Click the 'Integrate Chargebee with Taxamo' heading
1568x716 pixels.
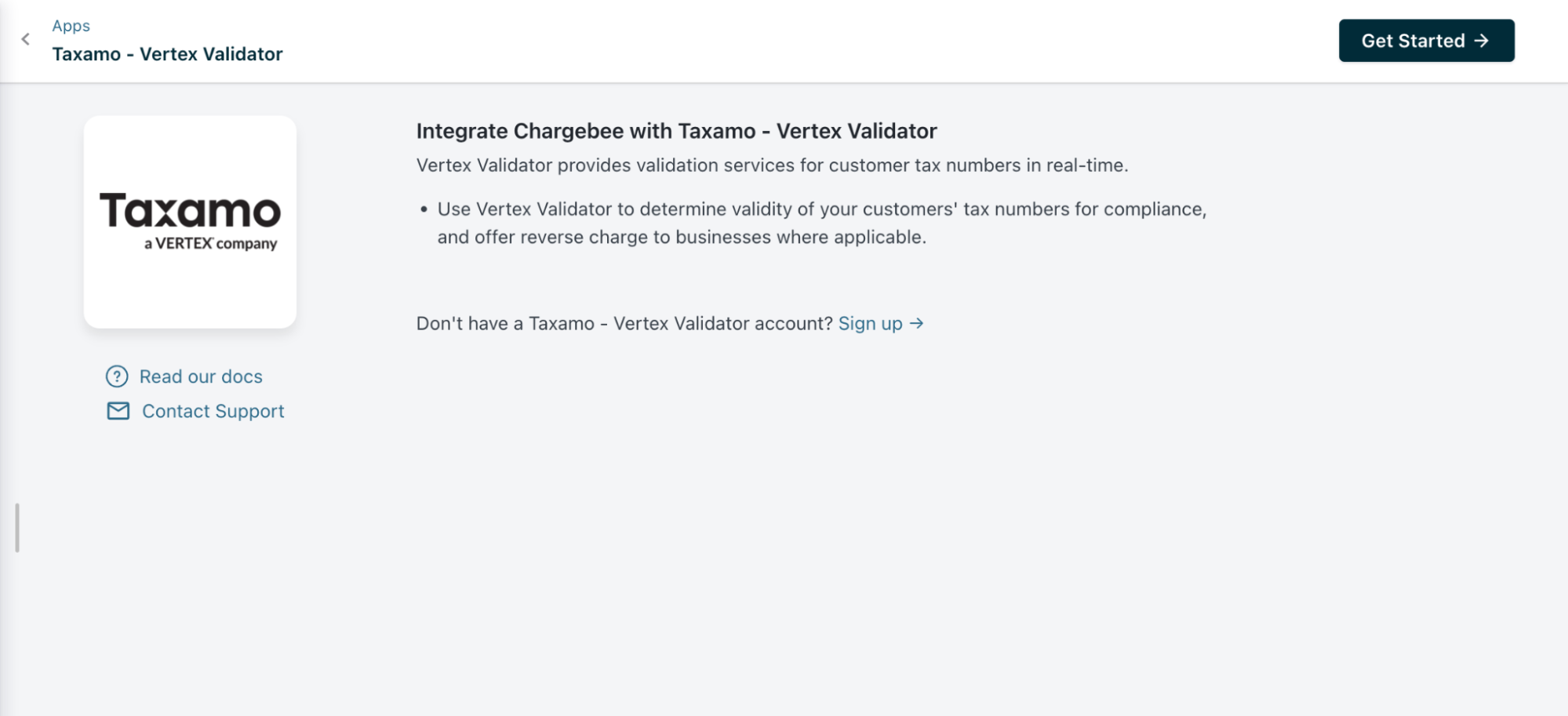point(676,131)
